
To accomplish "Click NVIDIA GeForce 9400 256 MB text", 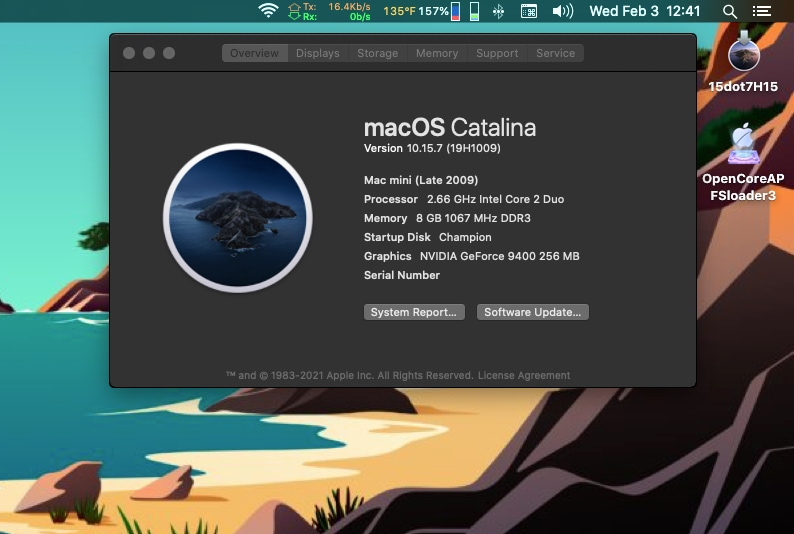I will [x=499, y=256].
